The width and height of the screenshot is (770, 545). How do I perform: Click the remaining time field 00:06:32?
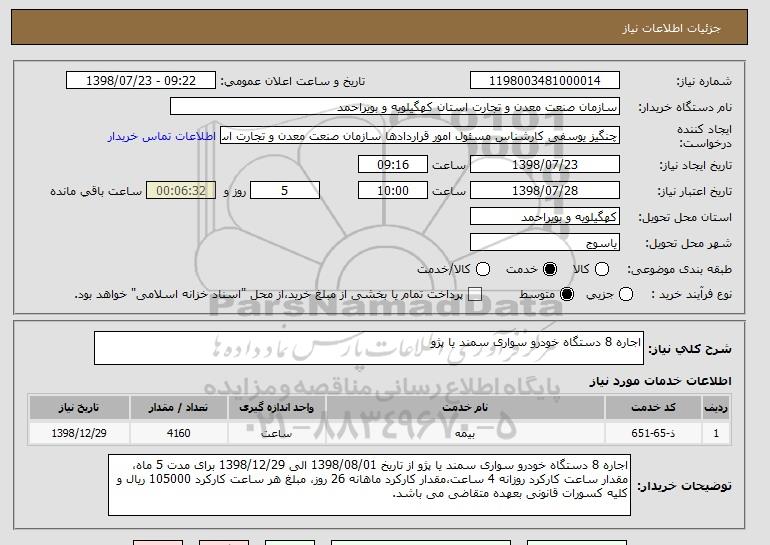point(181,191)
